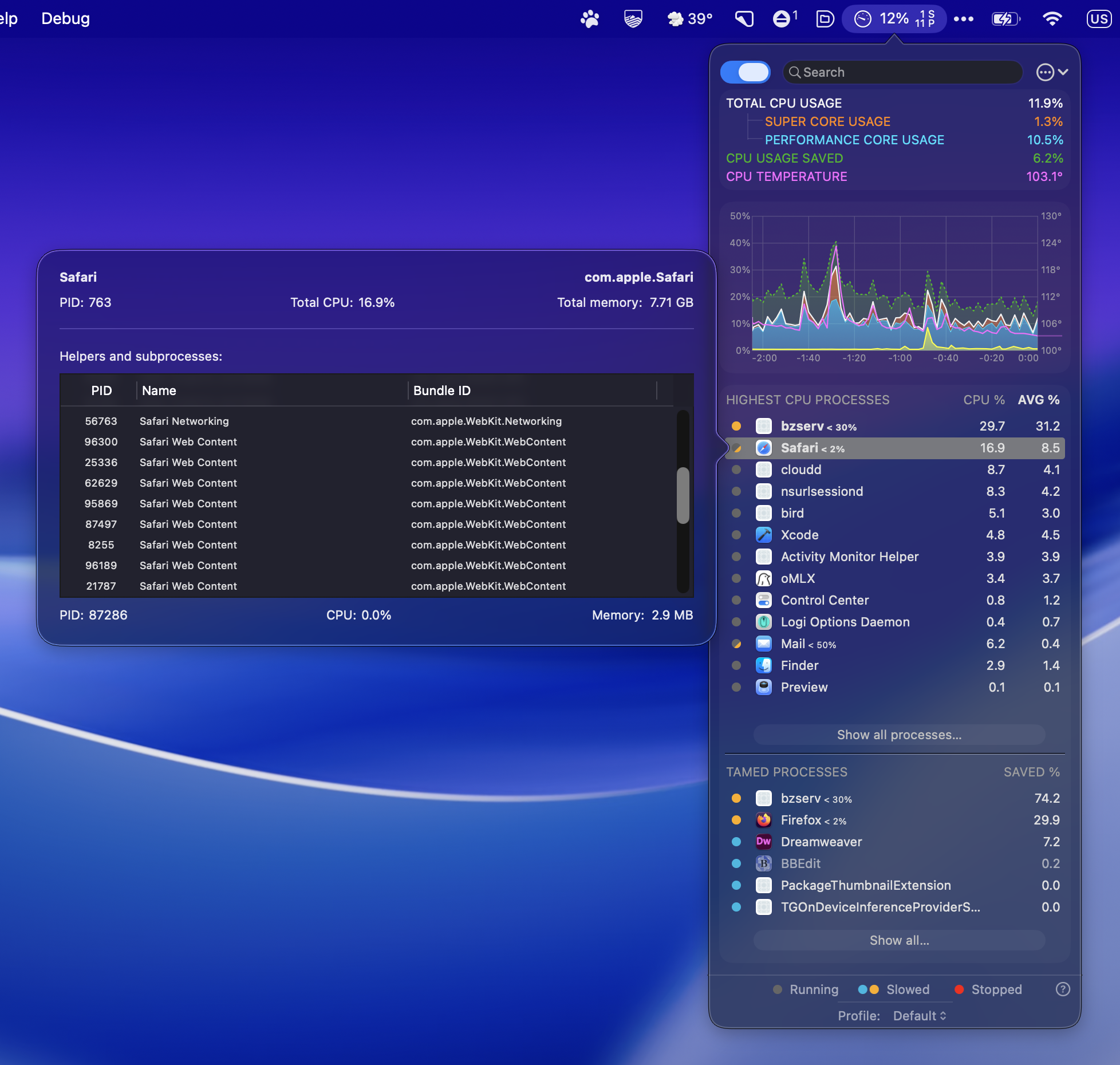The image size is (1120, 1065).
Task: Select bzserv in Tamed Processes list
Action: click(895, 798)
